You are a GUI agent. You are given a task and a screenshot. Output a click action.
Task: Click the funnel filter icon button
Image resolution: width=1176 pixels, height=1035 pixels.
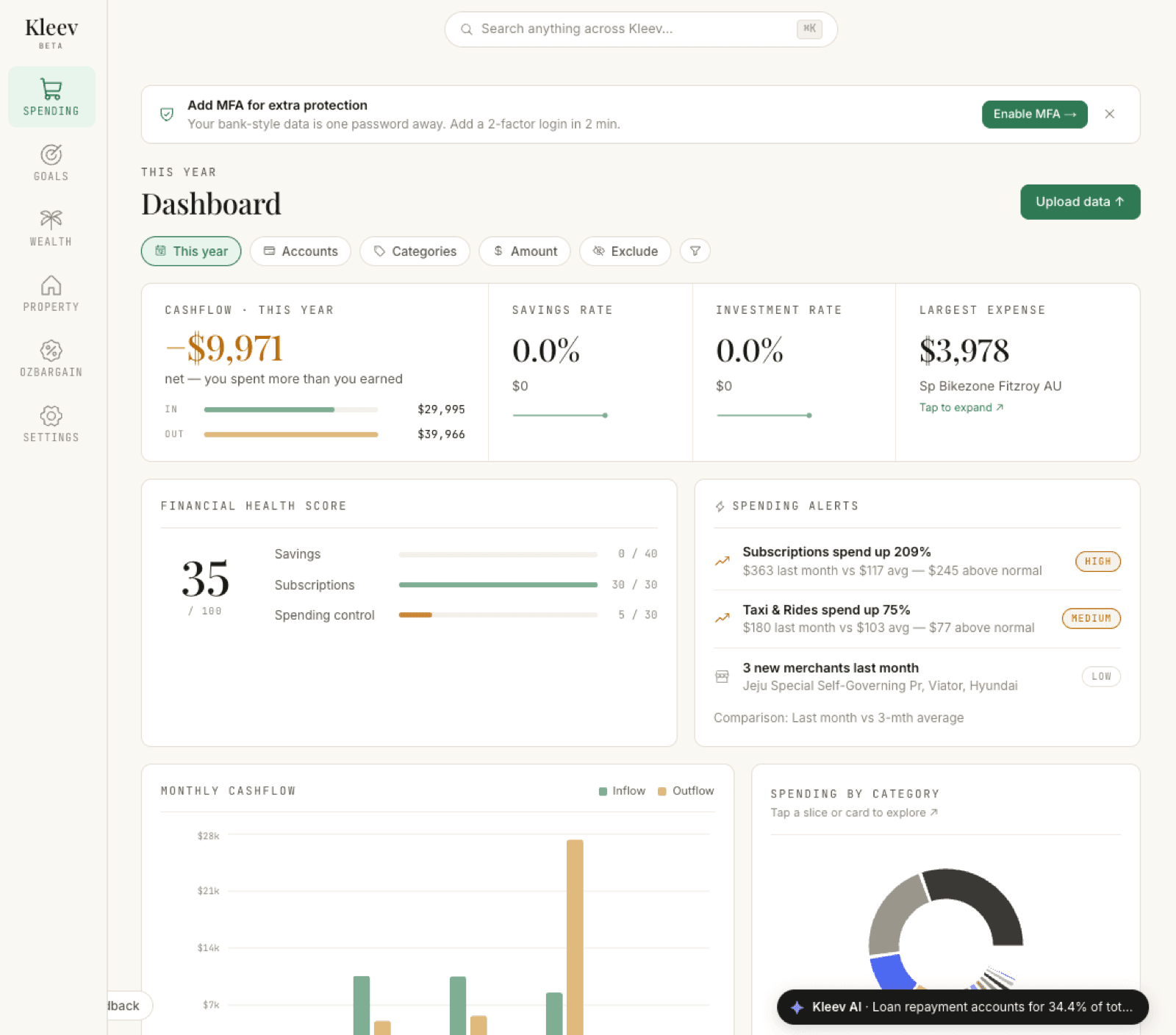point(695,251)
